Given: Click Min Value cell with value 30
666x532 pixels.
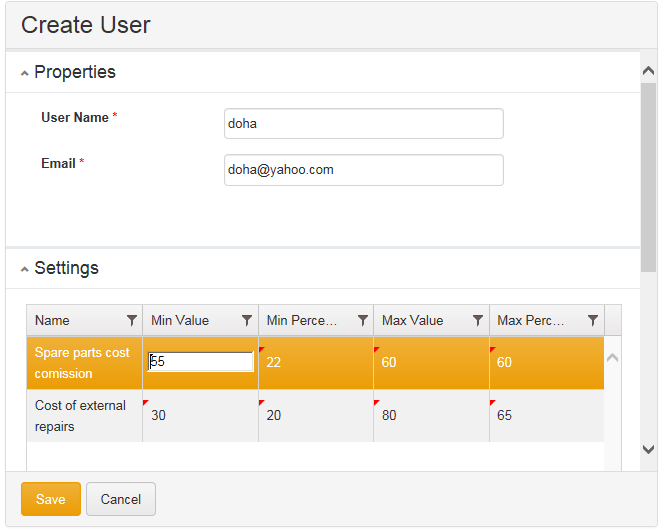Looking at the screenshot, I should click(200, 416).
